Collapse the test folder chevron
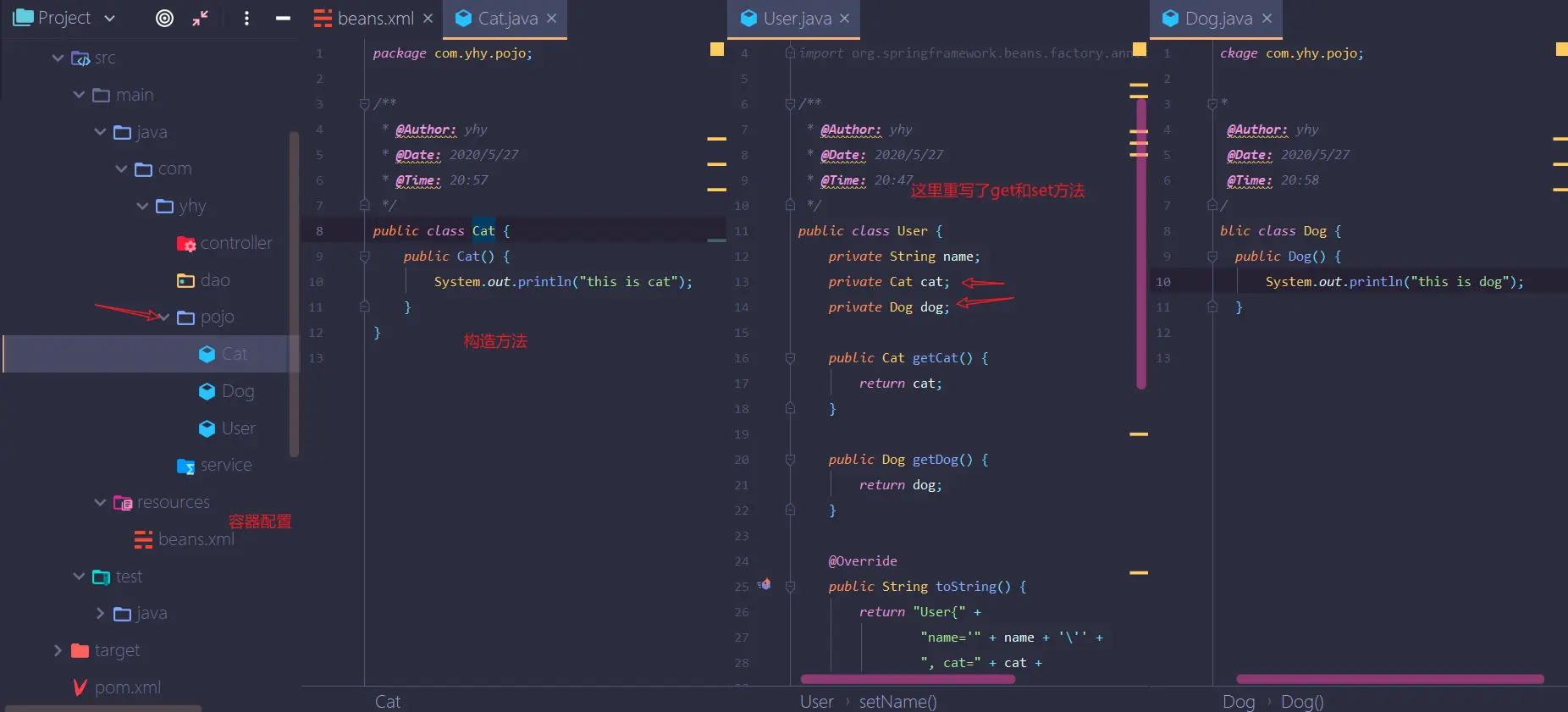The height and width of the screenshot is (712, 1568). pyautogui.click(x=79, y=577)
